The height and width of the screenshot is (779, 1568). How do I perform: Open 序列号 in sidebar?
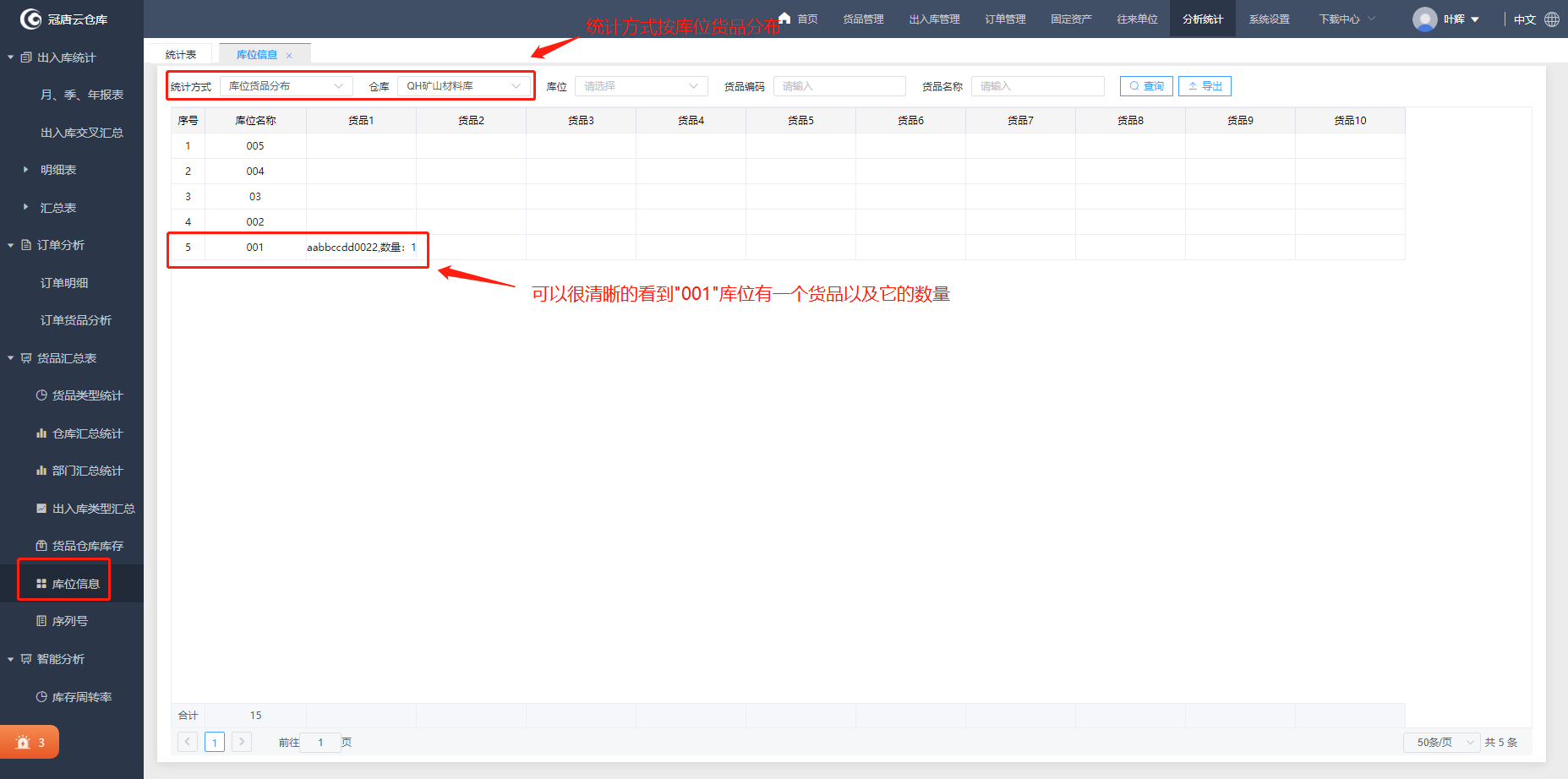pyautogui.click(x=62, y=621)
